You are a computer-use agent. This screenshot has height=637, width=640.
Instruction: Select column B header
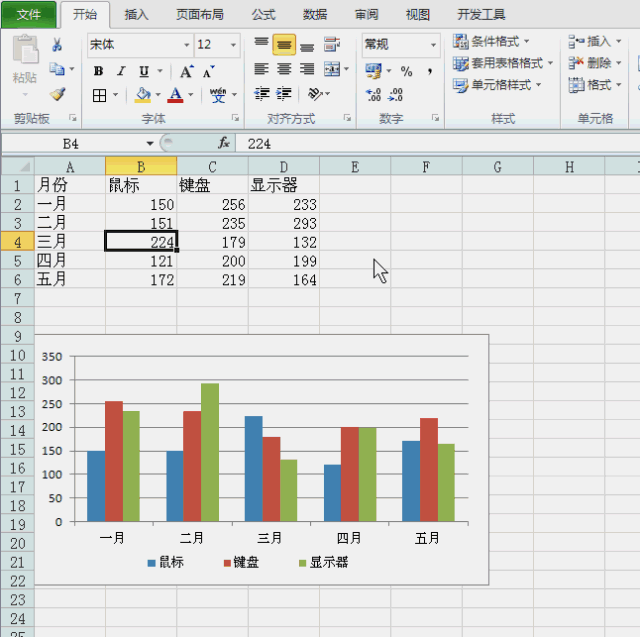141,166
